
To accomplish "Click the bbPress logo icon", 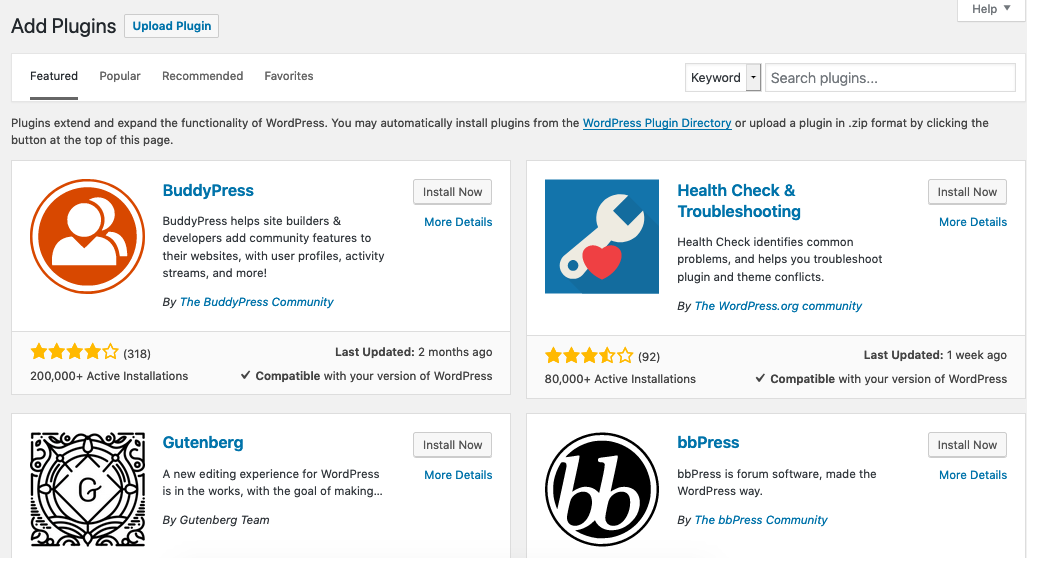I will (x=601, y=489).
